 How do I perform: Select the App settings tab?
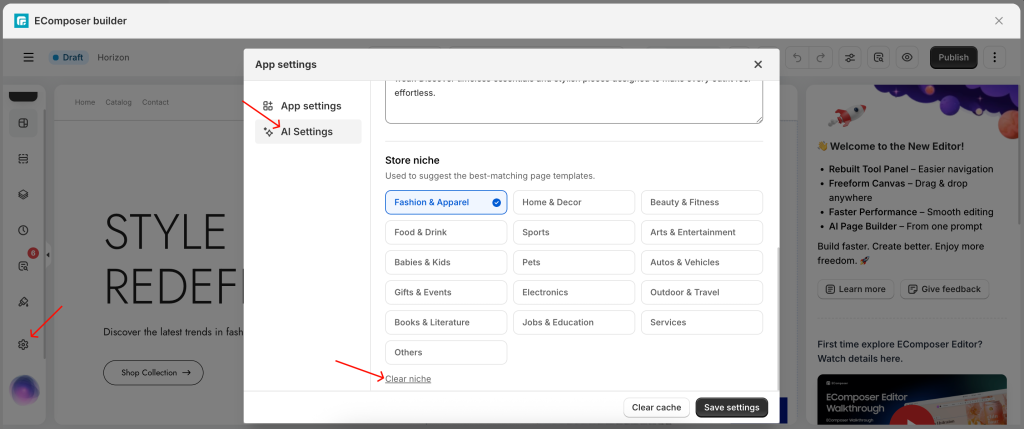[x=308, y=106]
